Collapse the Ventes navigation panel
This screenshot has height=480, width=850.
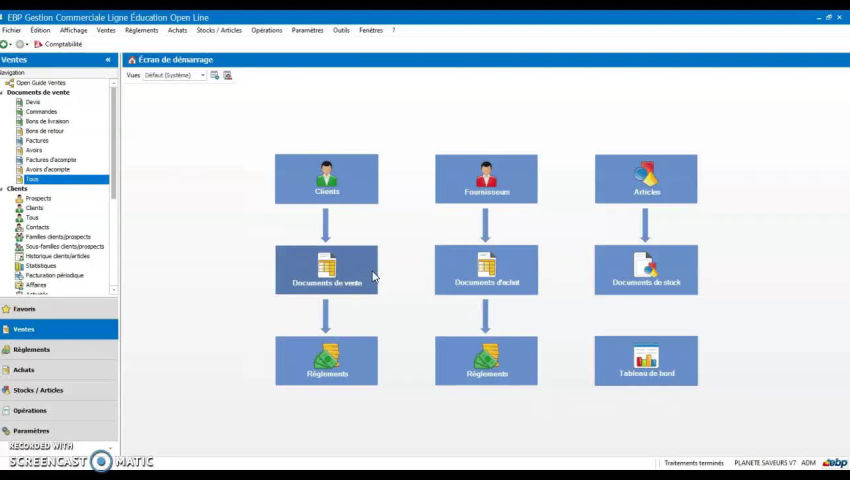[108, 60]
